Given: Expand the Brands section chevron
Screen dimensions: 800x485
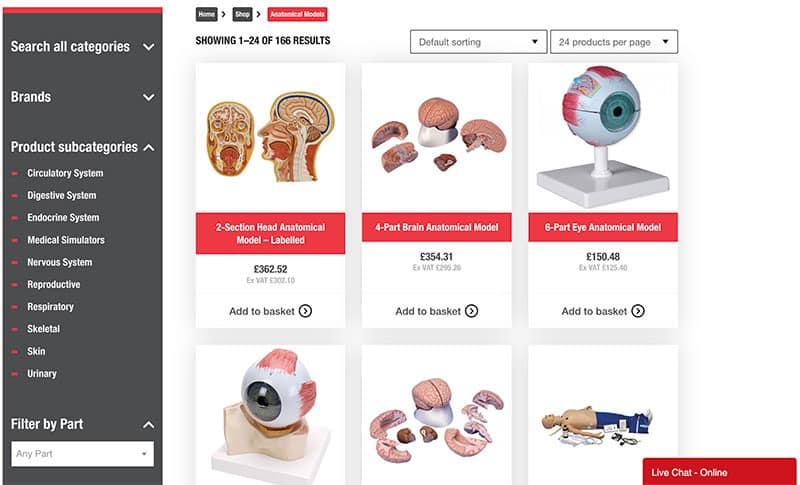Looking at the screenshot, I should [148, 97].
